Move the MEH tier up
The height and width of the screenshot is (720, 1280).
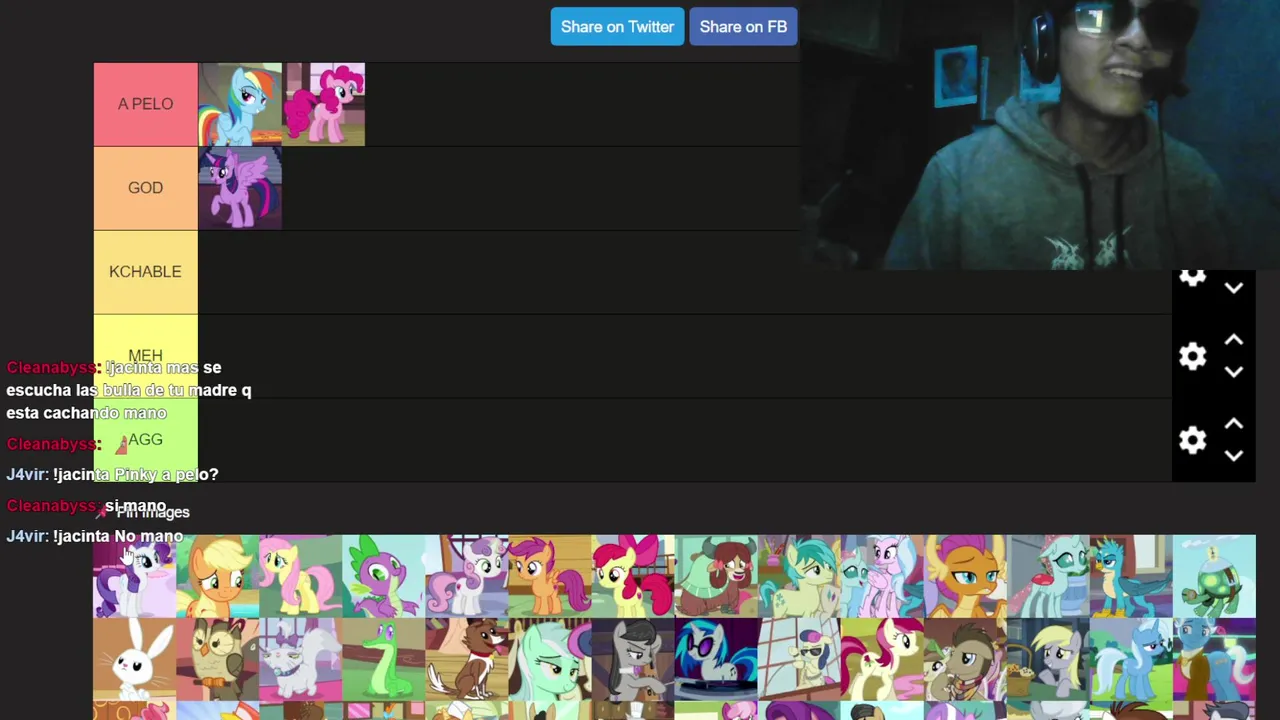pos(1234,341)
